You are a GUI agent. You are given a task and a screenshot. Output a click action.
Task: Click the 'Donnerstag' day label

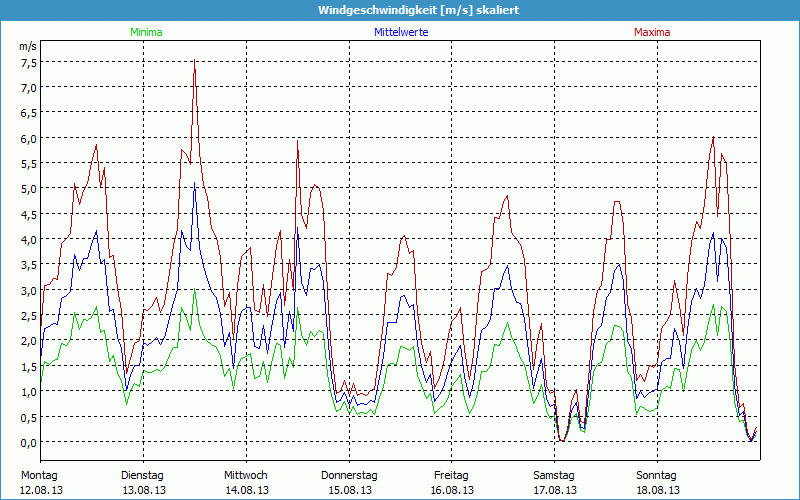tap(349, 476)
